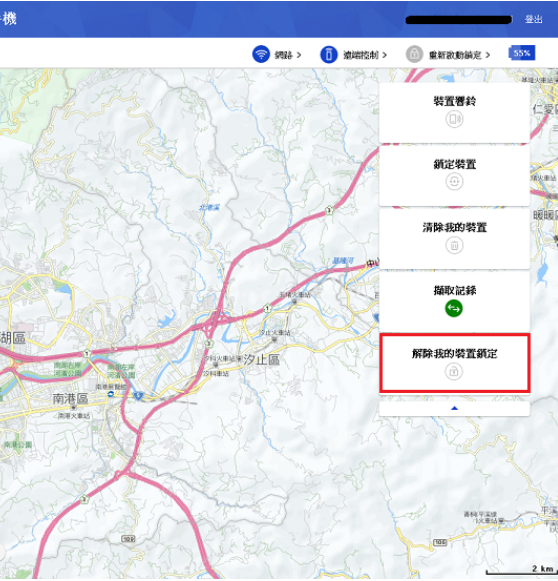The height and width of the screenshot is (581, 558).
Task: Click the 汐止區 district label on map
Action: [x=262, y=359]
